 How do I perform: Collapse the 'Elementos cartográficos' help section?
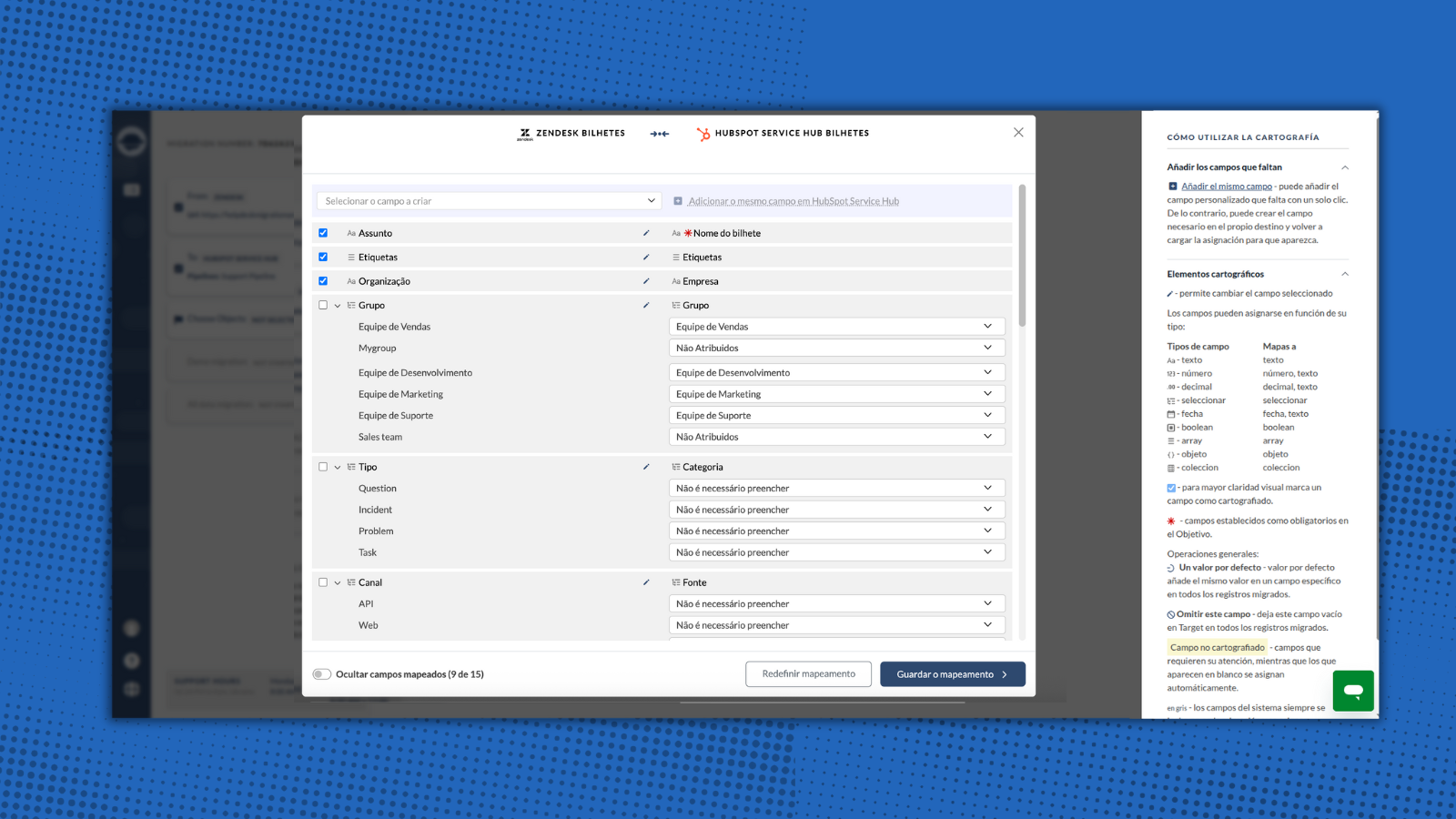1344,274
